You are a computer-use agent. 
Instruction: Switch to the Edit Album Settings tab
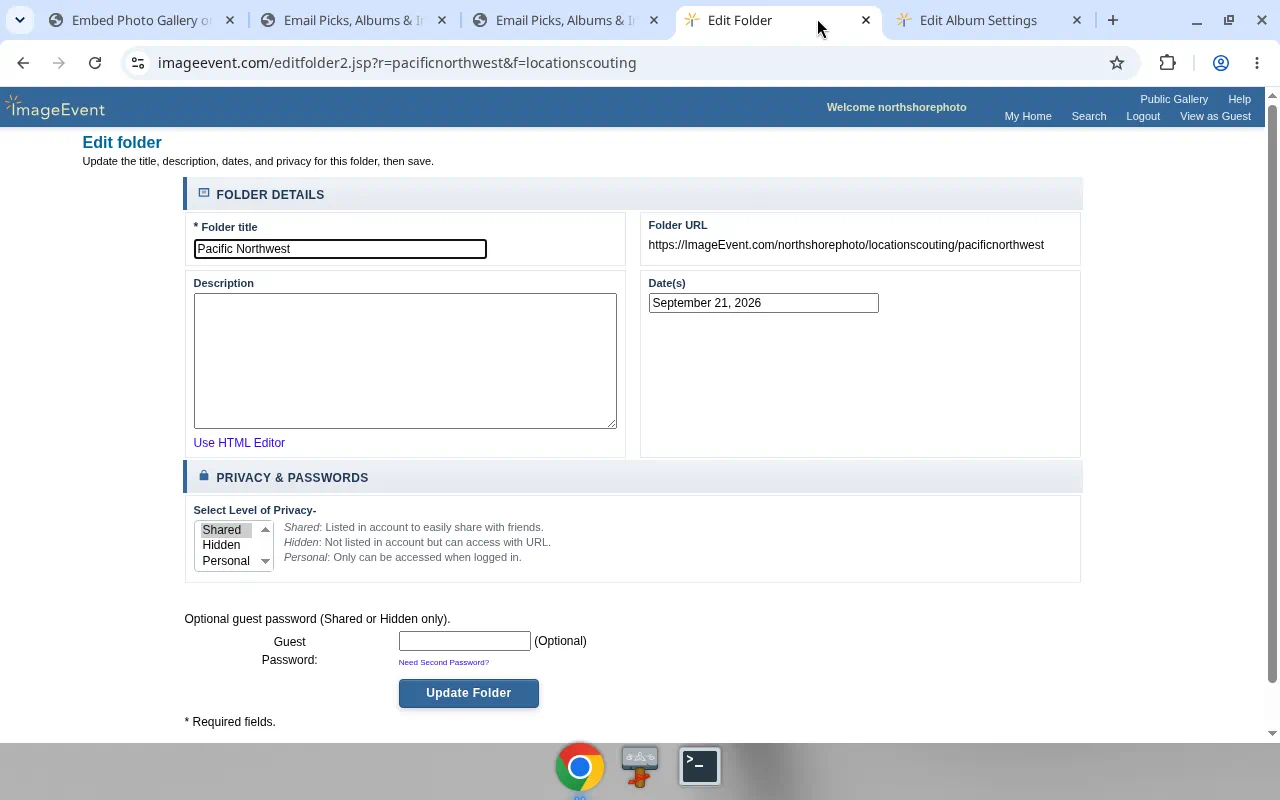click(x=990, y=20)
